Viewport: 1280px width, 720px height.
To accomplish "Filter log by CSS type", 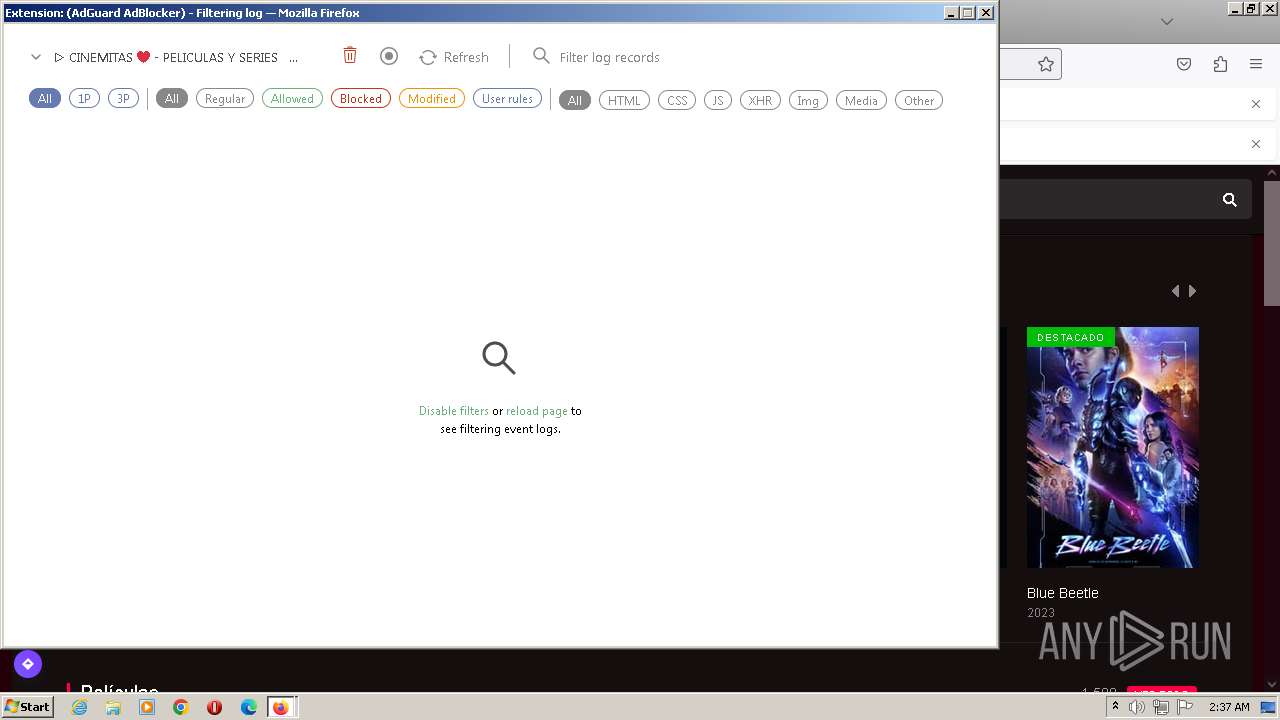I will tap(677, 100).
